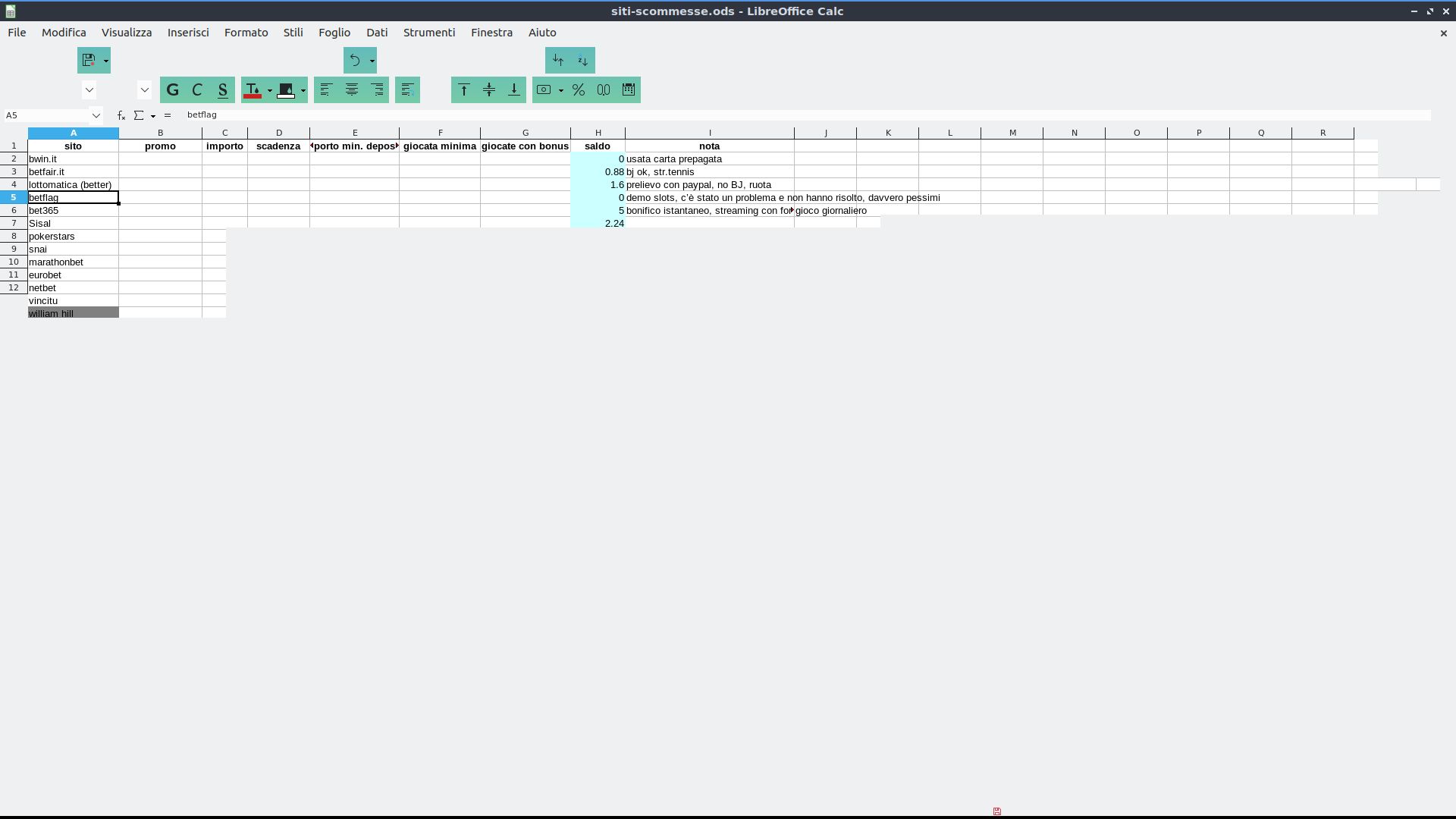
Task: Format selected cells as percent
Action: tap(579, 89)
